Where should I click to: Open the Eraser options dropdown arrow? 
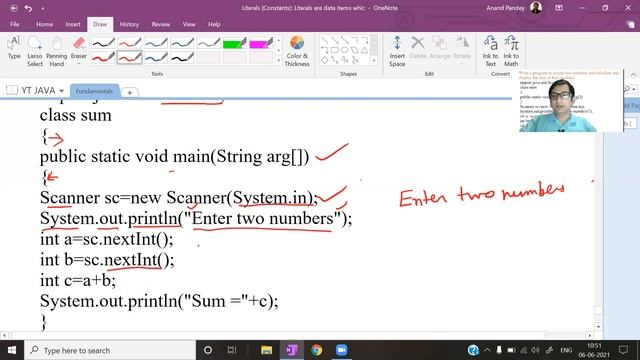click(x=79, y=64)
